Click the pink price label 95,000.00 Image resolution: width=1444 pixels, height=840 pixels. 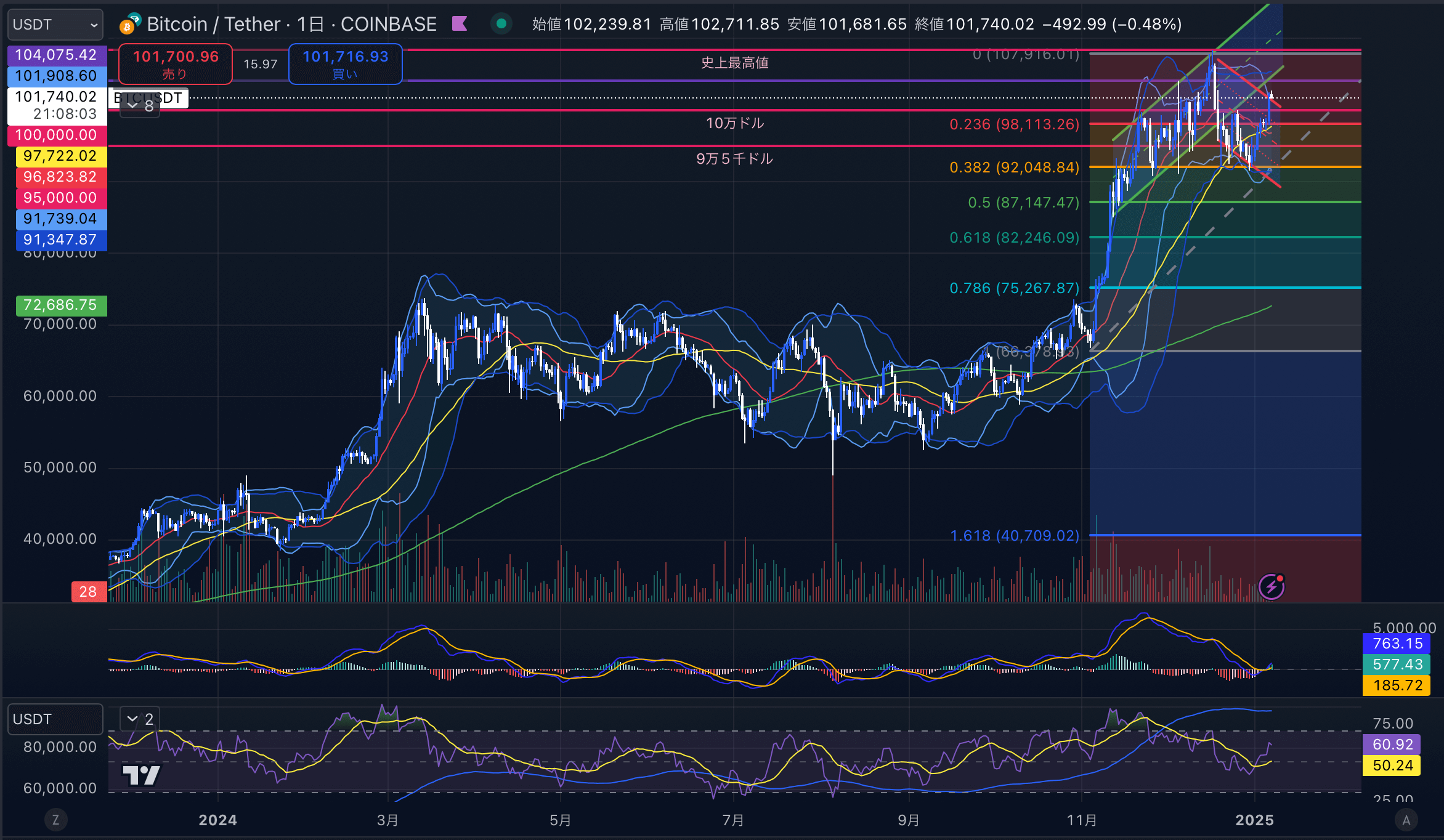pyautogui.click(x=61, y=198)
